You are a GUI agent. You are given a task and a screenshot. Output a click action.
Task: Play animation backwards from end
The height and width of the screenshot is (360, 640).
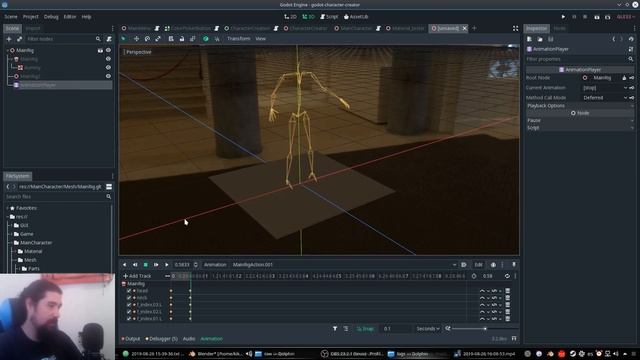pos(124,264)
